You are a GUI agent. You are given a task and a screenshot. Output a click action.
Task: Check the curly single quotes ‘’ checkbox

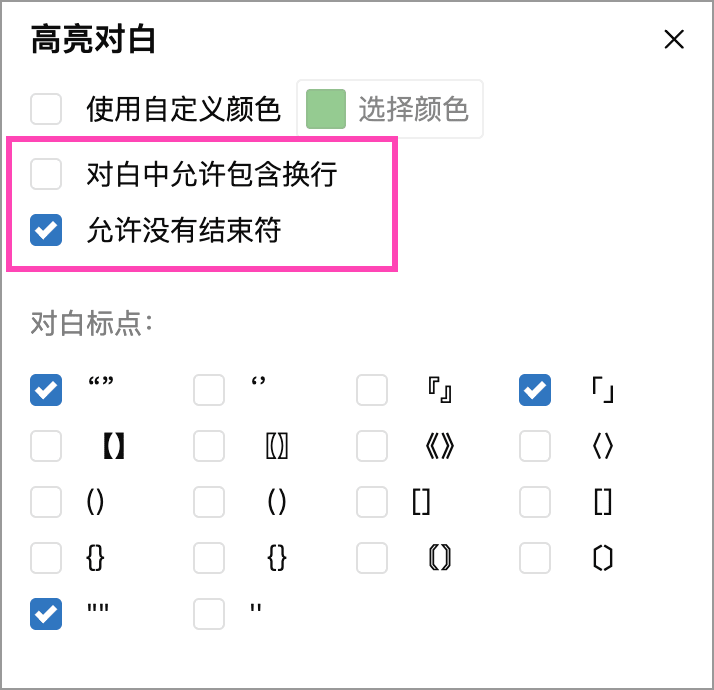coord(209,390)
